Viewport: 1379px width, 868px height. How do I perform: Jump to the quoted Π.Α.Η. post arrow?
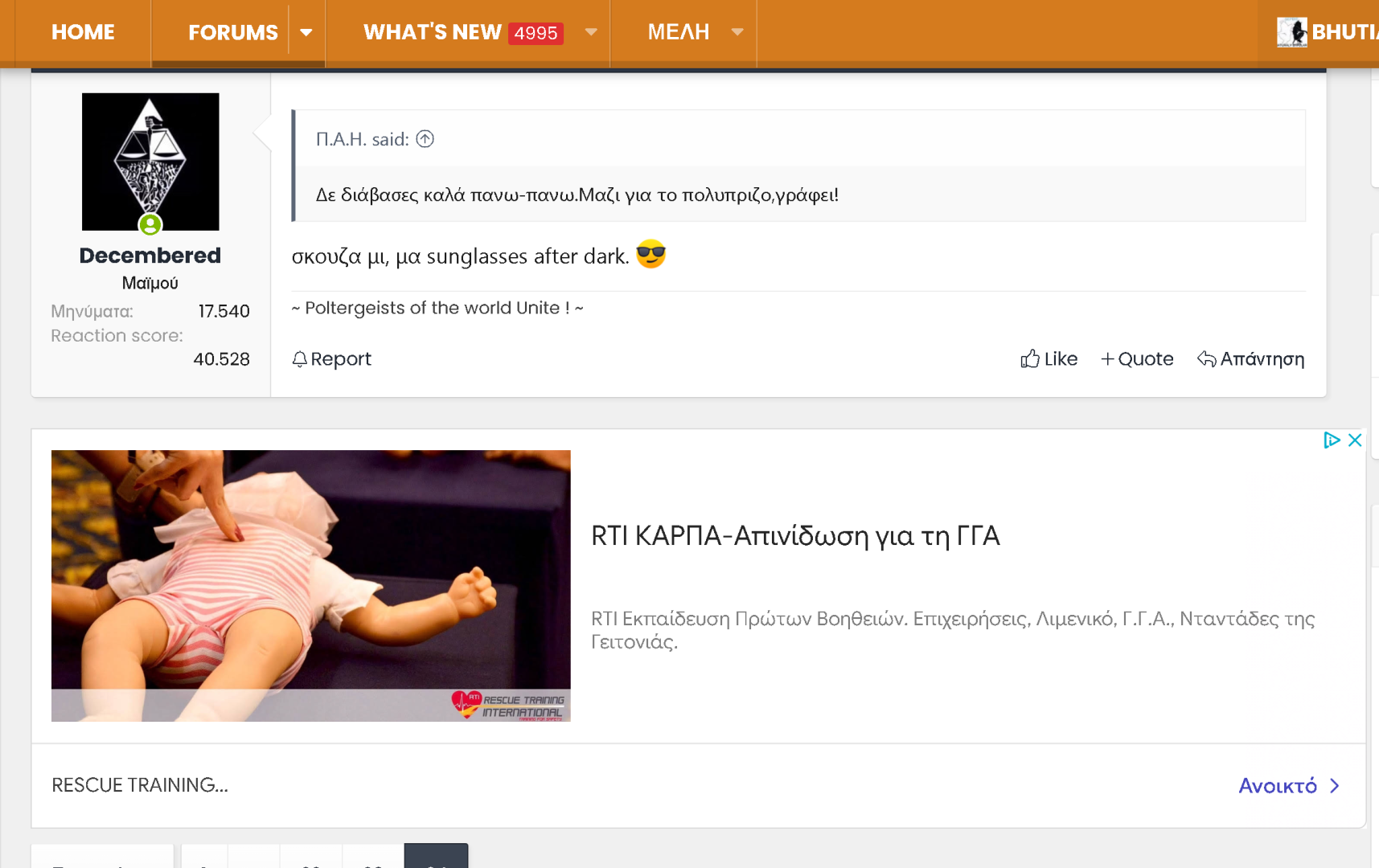coord(425,139)
